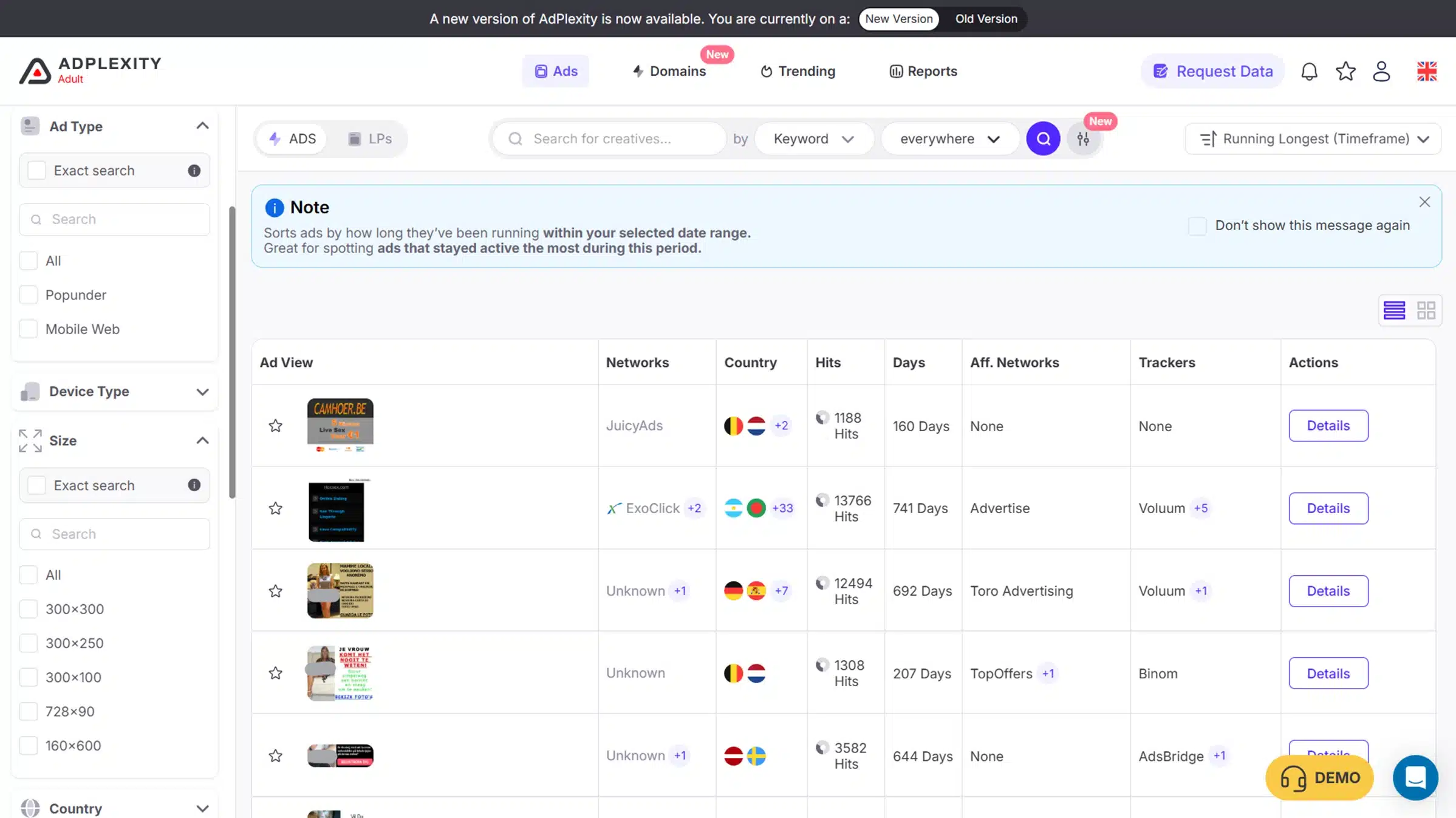Focus the Ad Type search field
The width and height of the screenshot is (1456, 818).
[115, 219]
